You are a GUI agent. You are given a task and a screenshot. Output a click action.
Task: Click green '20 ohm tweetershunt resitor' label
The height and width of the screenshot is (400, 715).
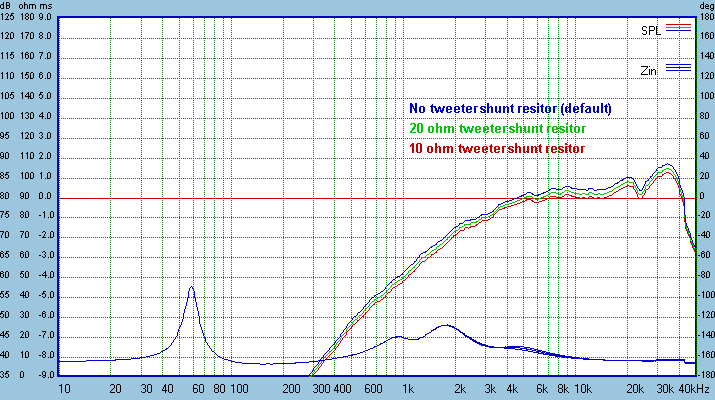tap(498, 128)
